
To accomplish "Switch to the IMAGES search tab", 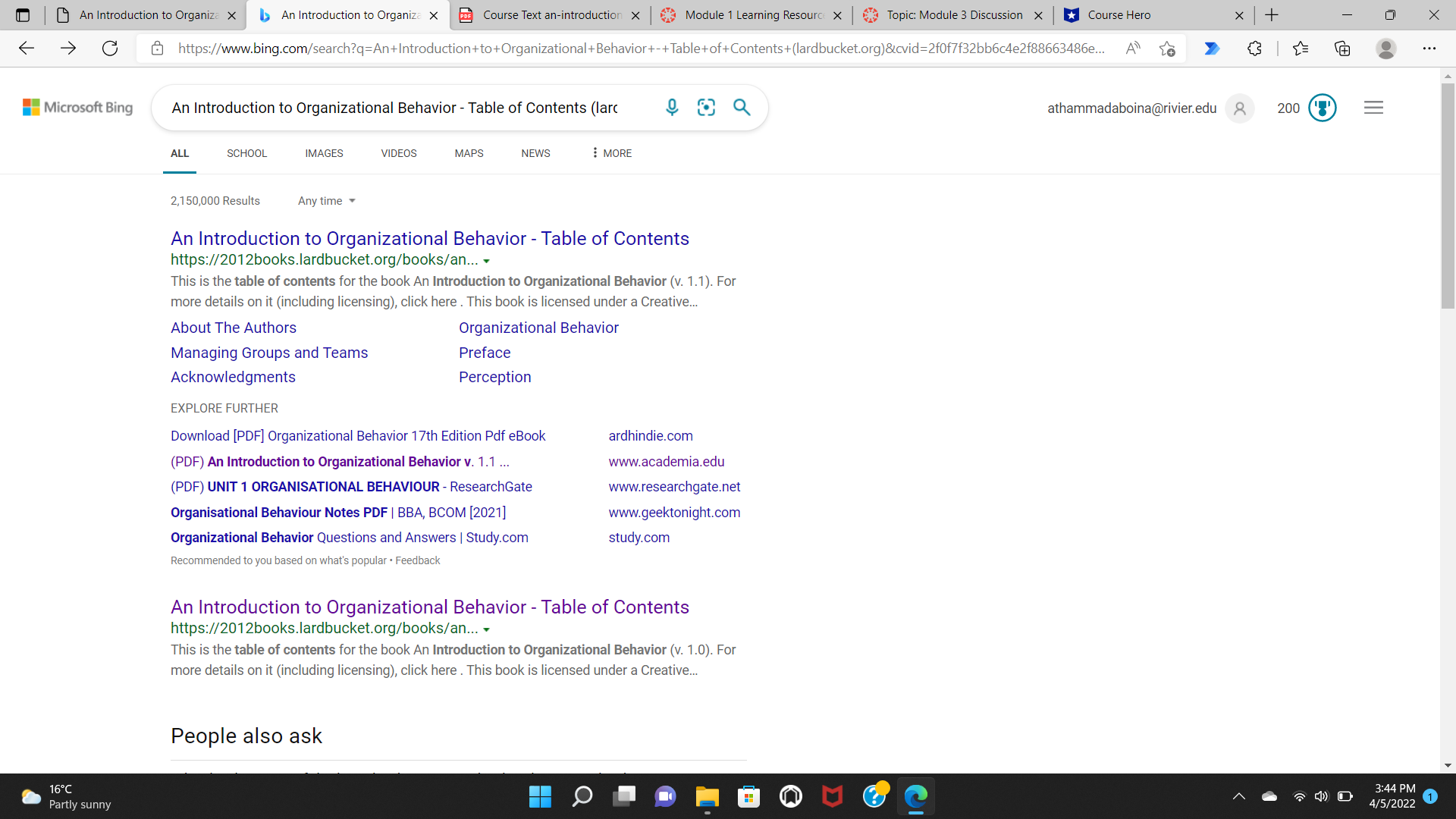I will pos(324,153).
